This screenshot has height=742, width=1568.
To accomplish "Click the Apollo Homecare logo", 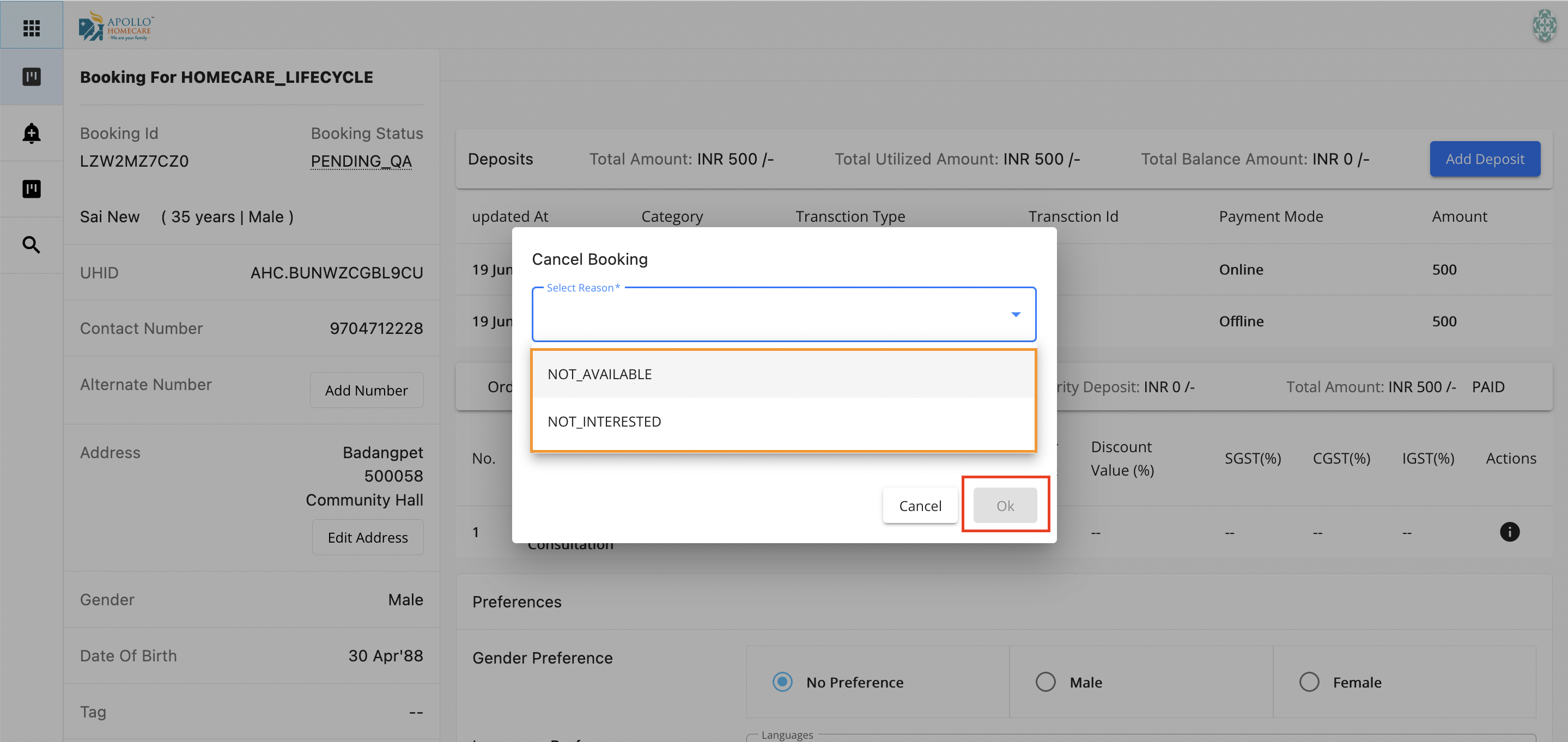I will pyautogui.click(x=116, y=27).
